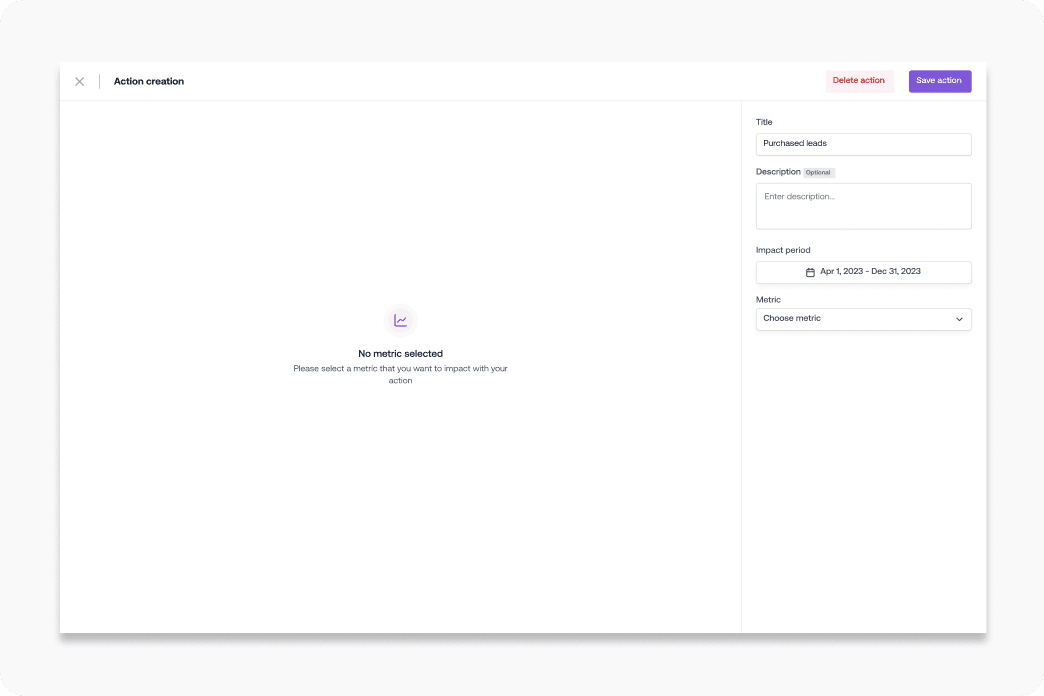Close the Action creation dialog

(79, 81)
